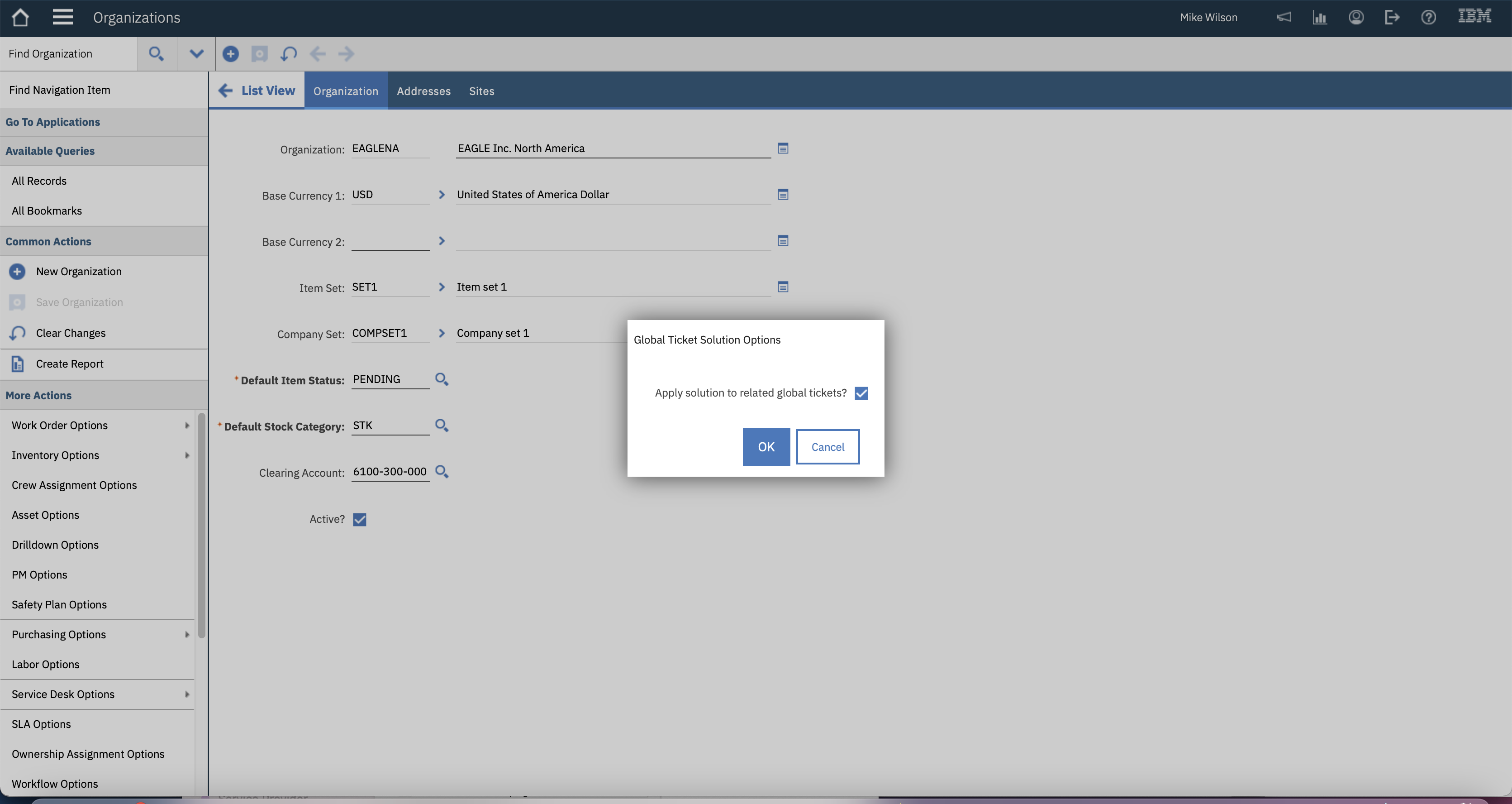
Task: Click the Sign Out icon in the top bar
Action: (x=1392, y=17)
